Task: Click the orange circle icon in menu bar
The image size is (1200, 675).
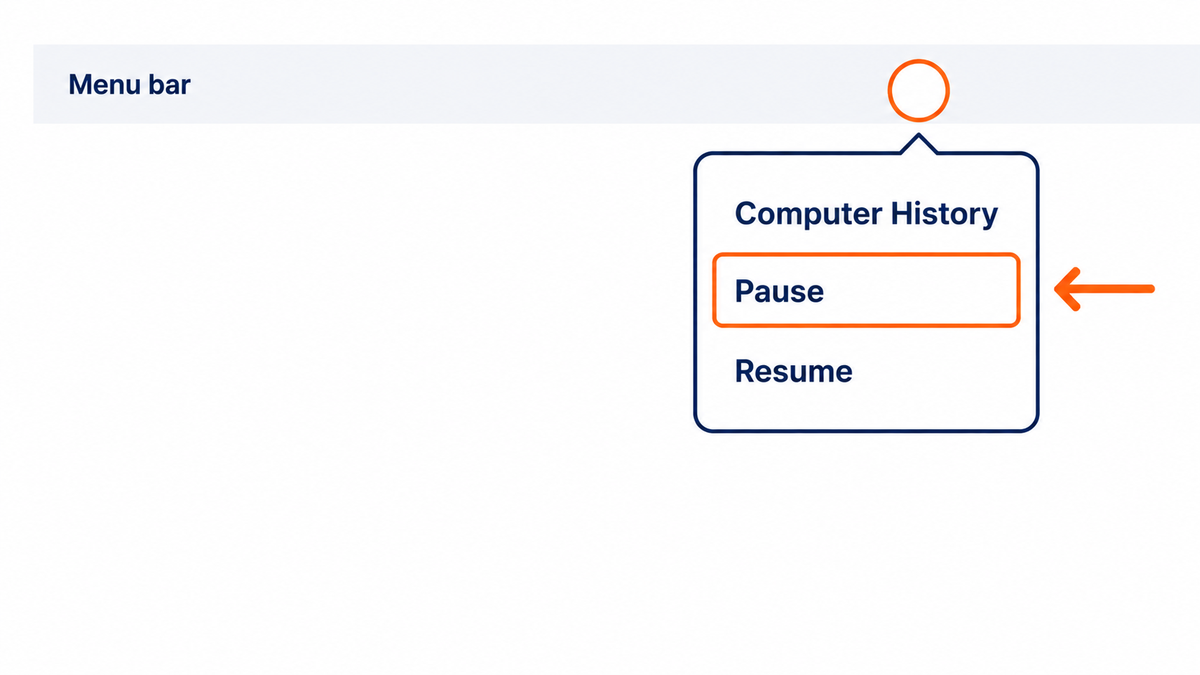Action: [918, 91]
